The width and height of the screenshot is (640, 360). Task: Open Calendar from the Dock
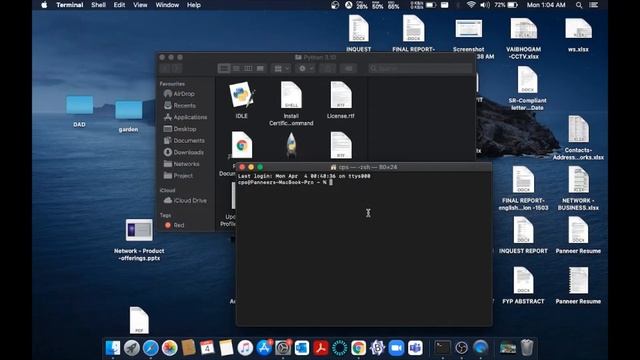(207, 348)
